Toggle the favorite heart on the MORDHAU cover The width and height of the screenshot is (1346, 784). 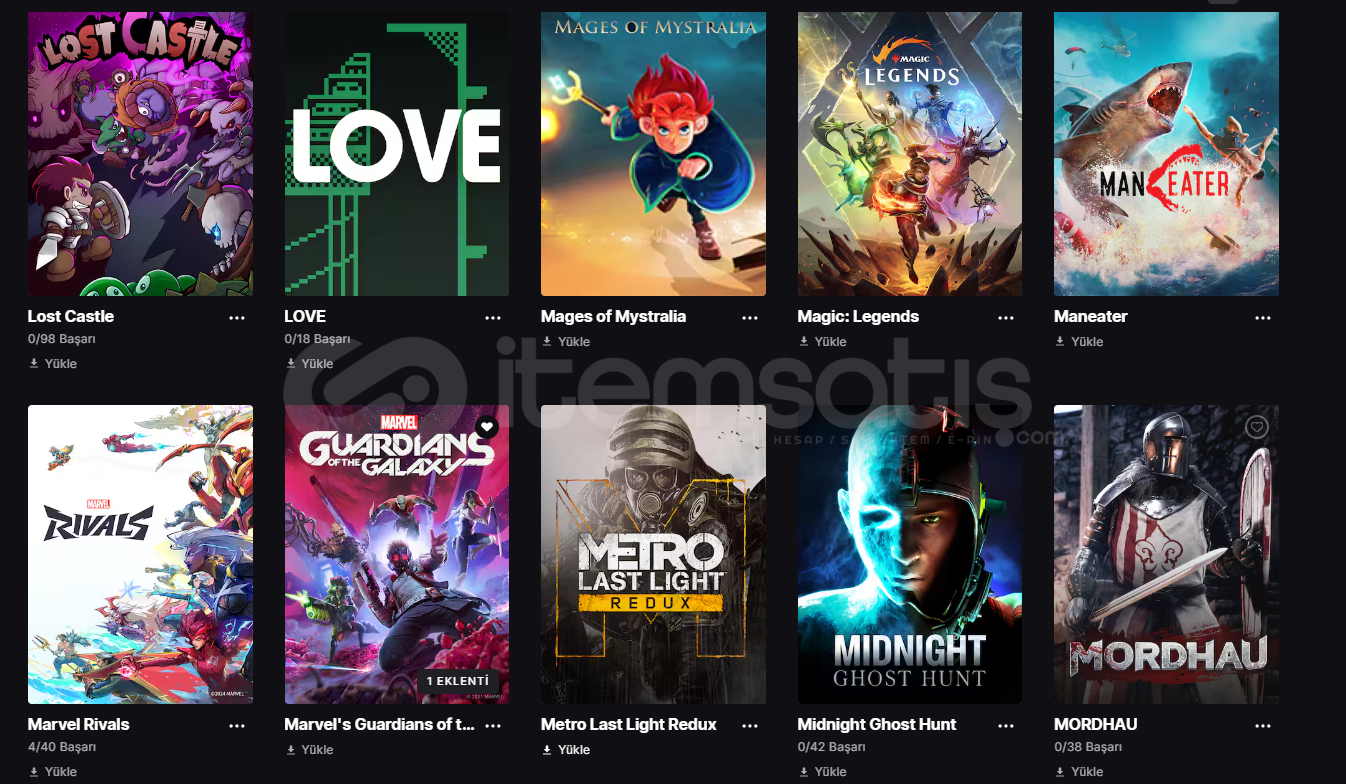[1257, 427]
